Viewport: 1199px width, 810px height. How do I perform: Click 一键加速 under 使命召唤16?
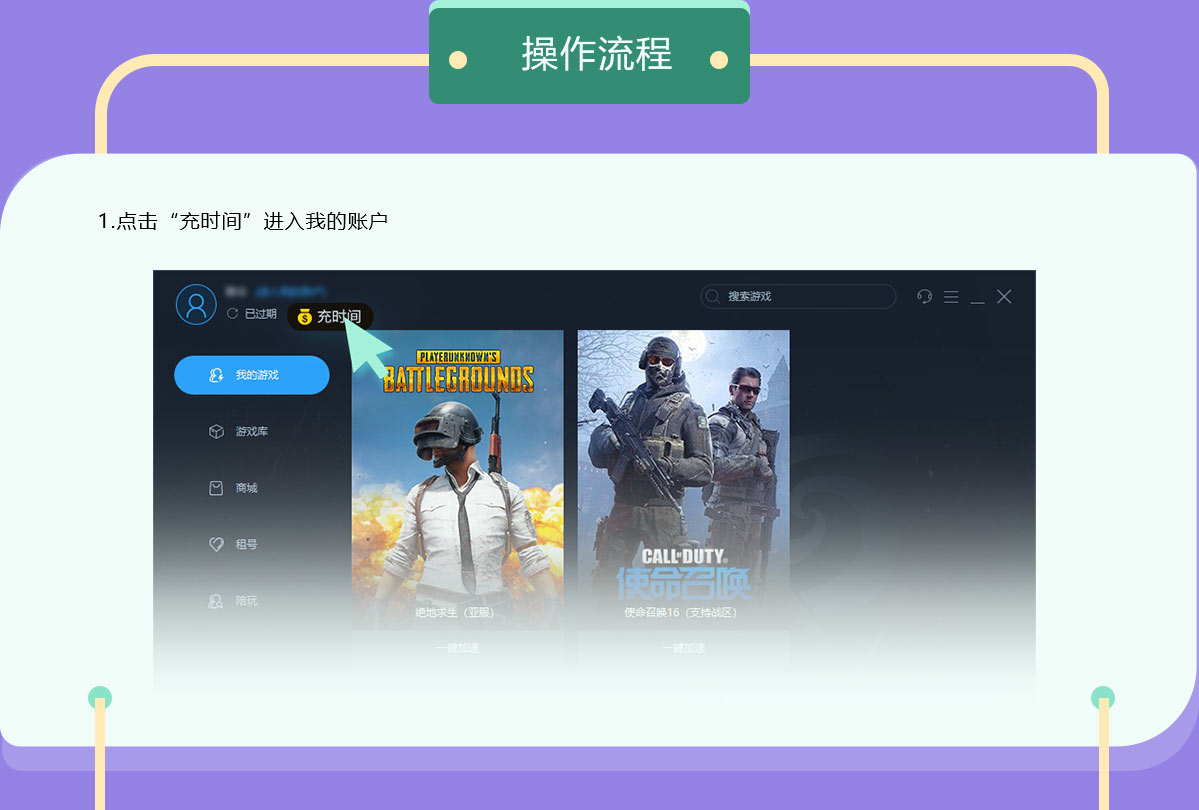[x=684, y=648]
